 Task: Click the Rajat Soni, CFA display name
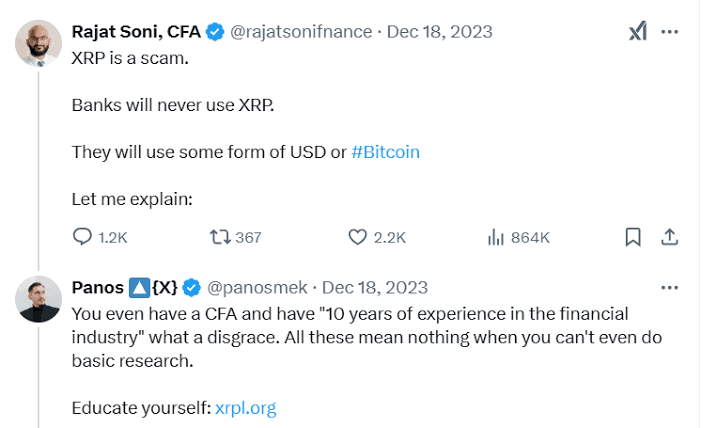(135, 32)
